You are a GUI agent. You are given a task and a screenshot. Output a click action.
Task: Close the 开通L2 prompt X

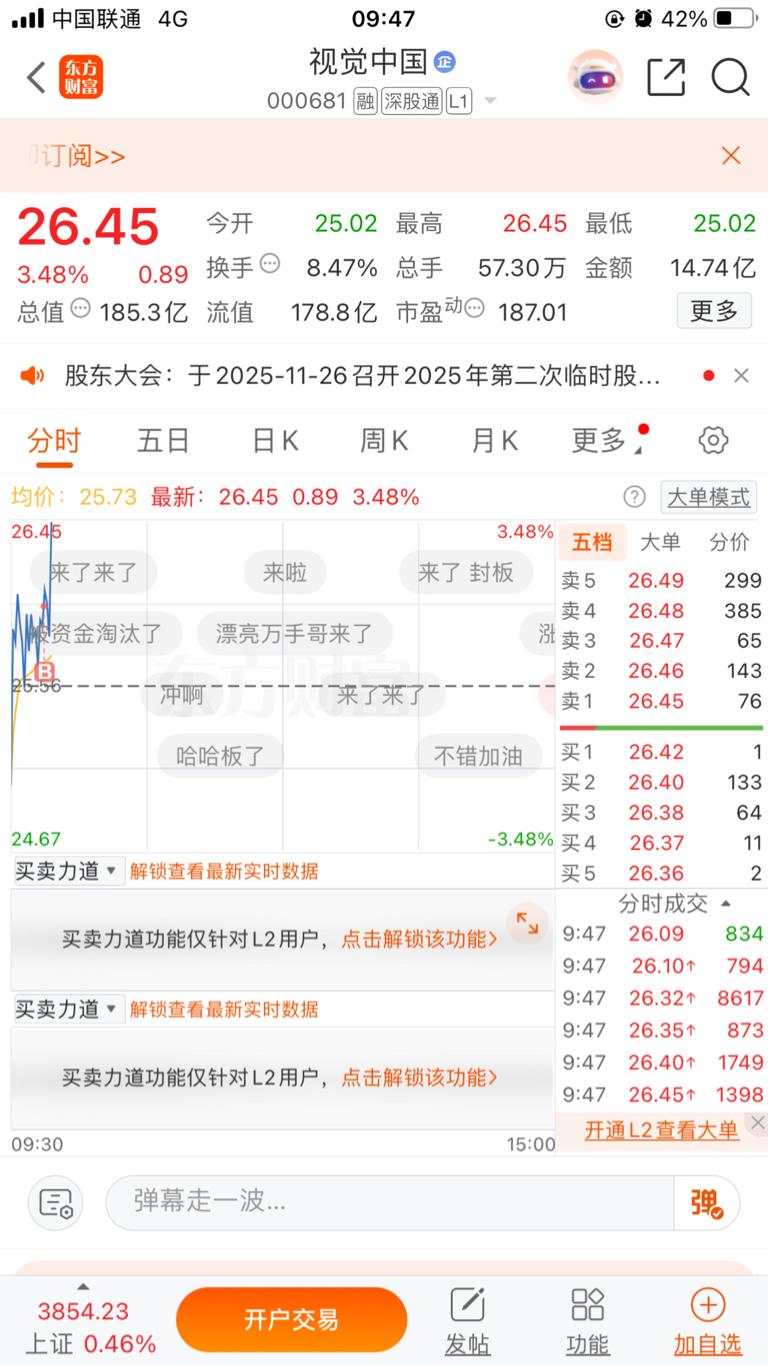coord(757,1123)
